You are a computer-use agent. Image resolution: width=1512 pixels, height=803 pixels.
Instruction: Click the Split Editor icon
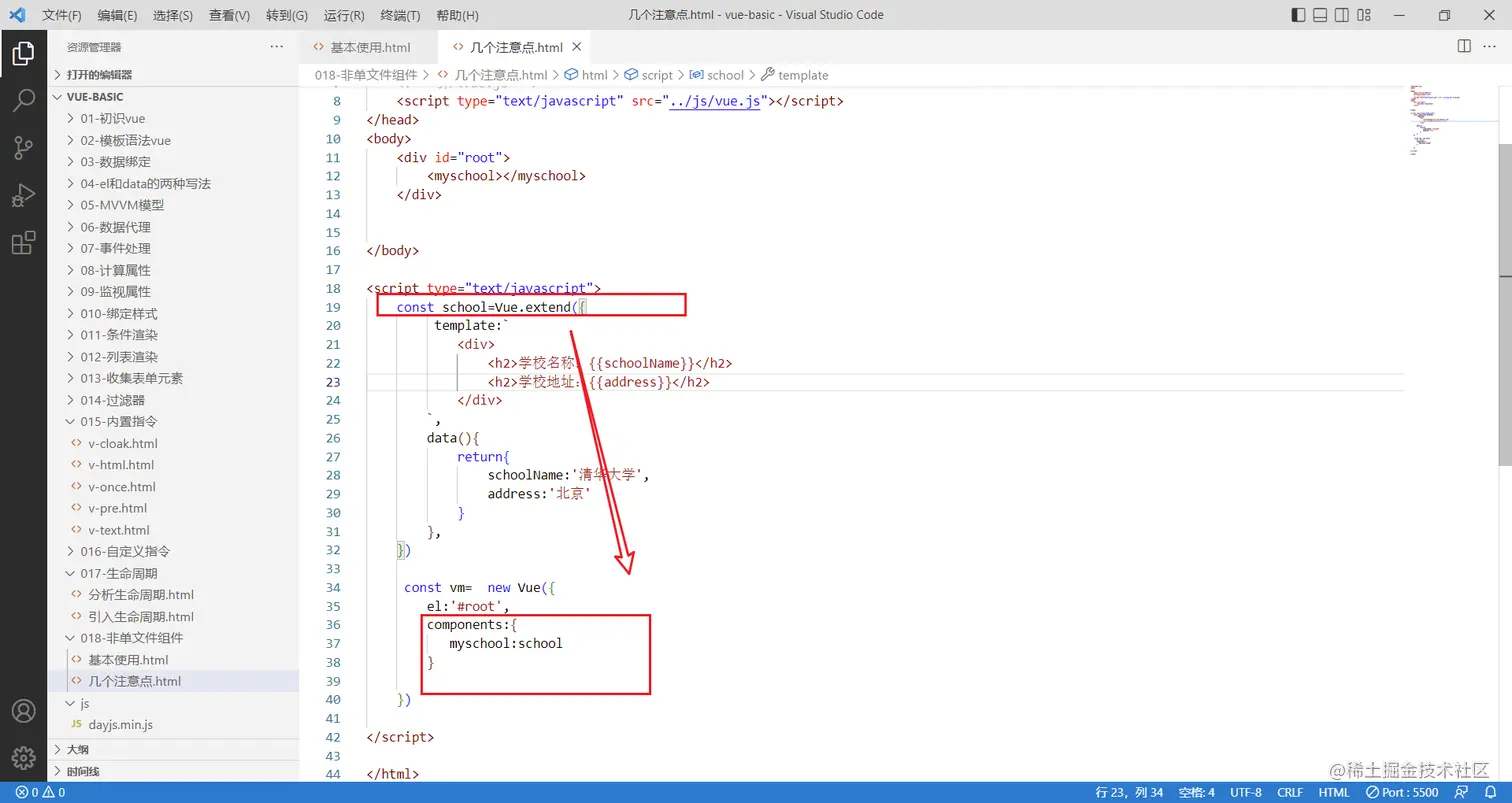1464,47
